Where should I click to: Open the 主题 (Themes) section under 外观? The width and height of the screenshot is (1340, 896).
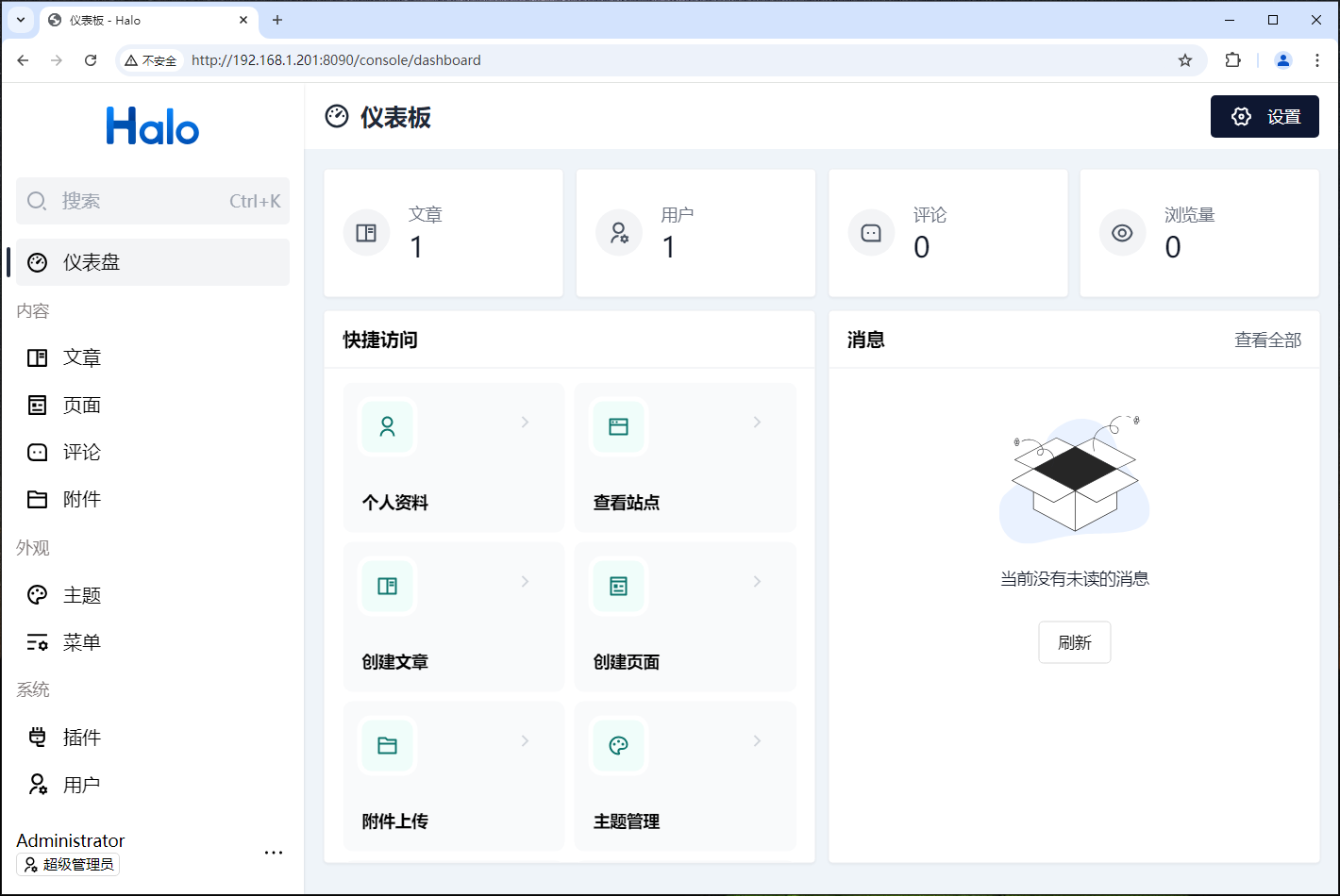(83, 594)
